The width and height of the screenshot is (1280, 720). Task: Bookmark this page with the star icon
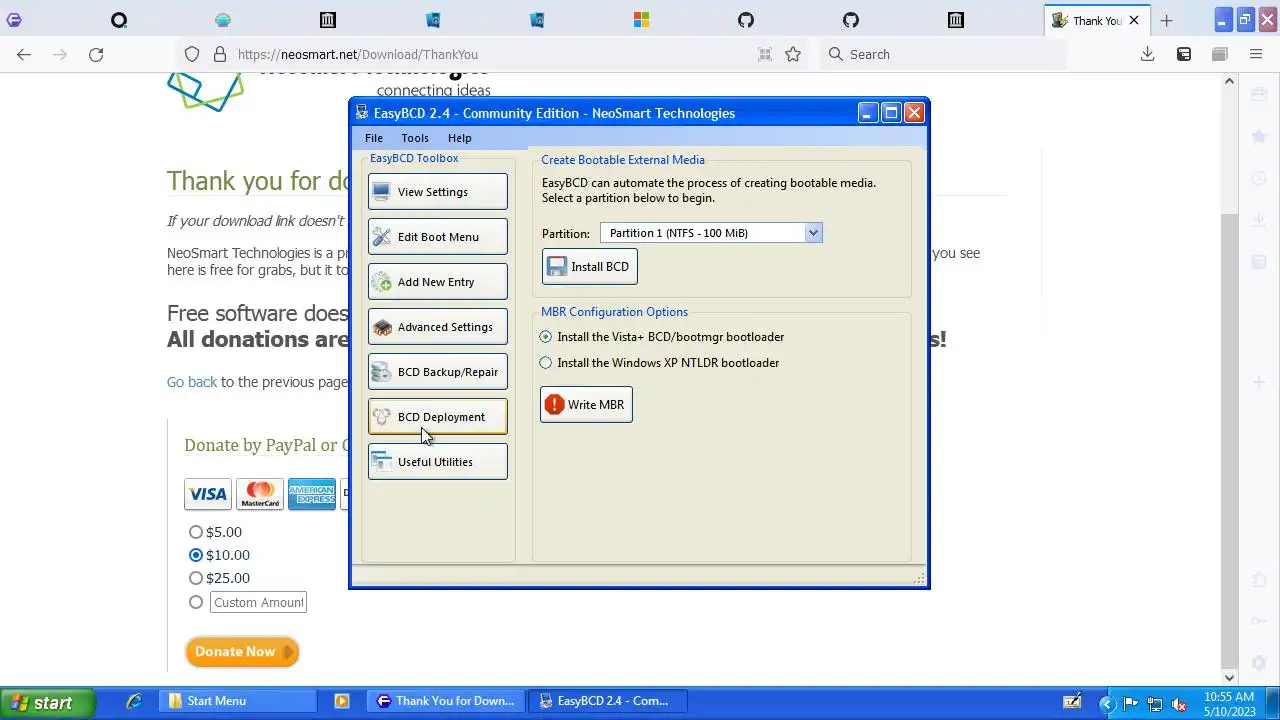tap(793, 55)
